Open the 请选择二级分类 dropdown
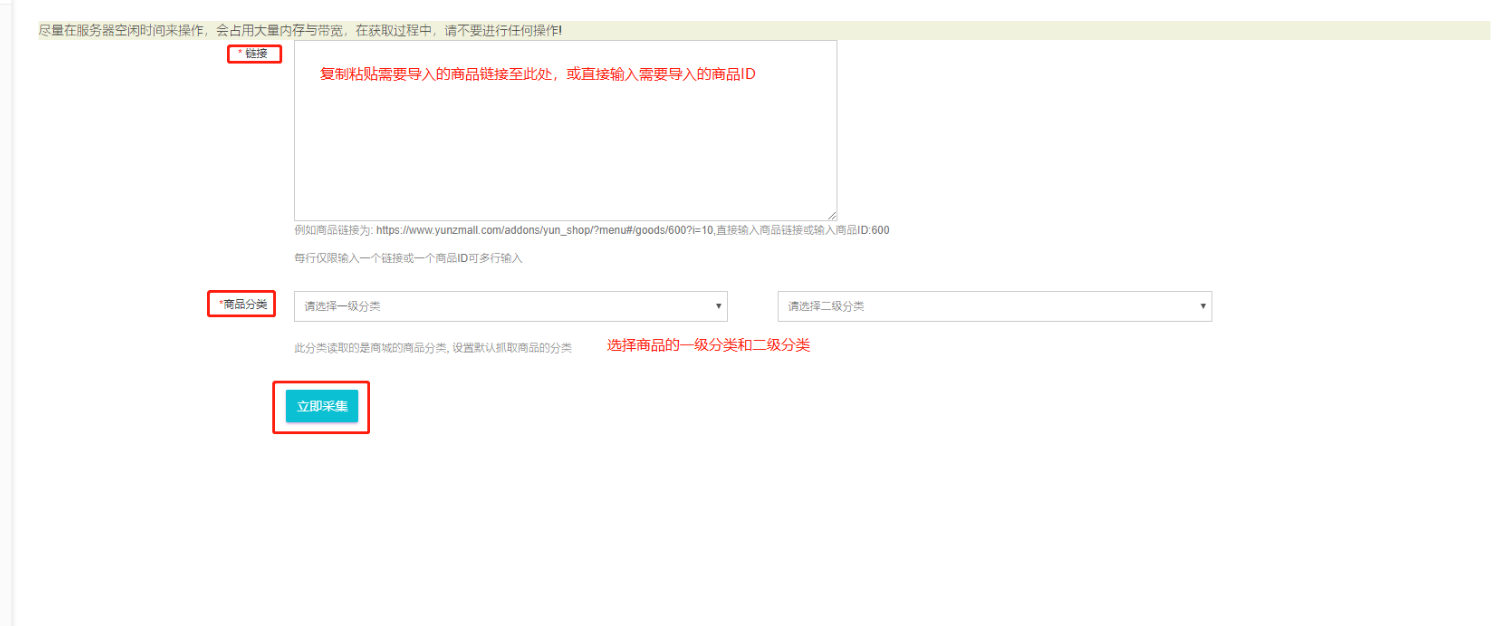The height and width of the screenshot is (626, 1507). [994, 306]
